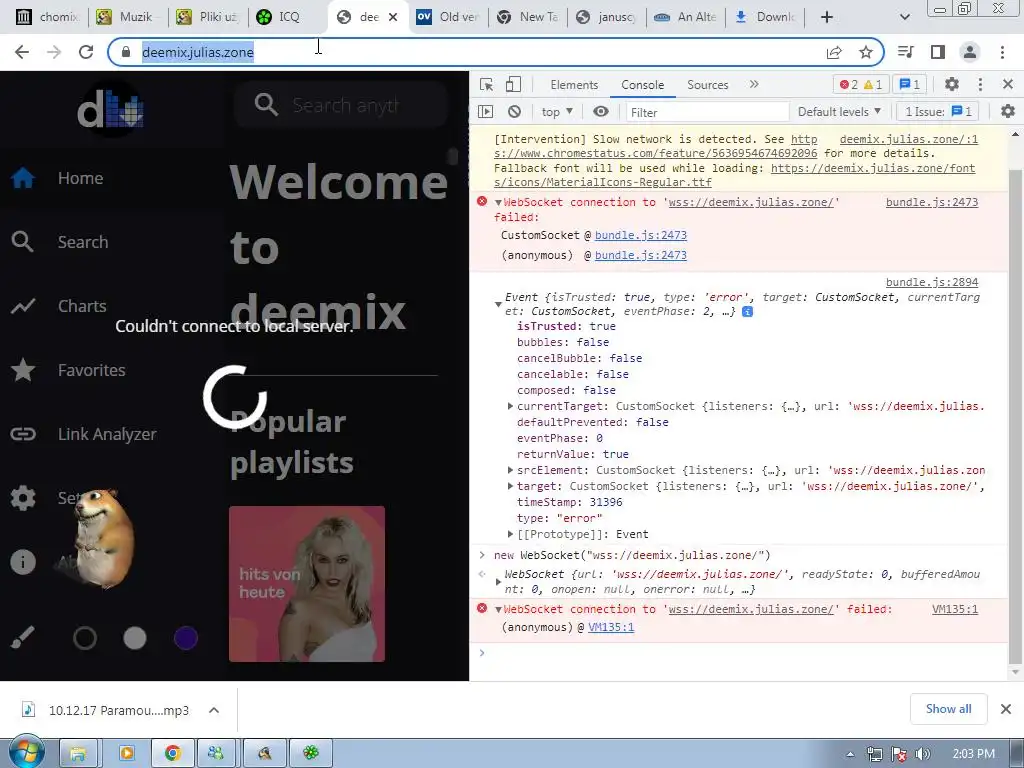
Task: Switch to Console tab
Action: point(643,85)
